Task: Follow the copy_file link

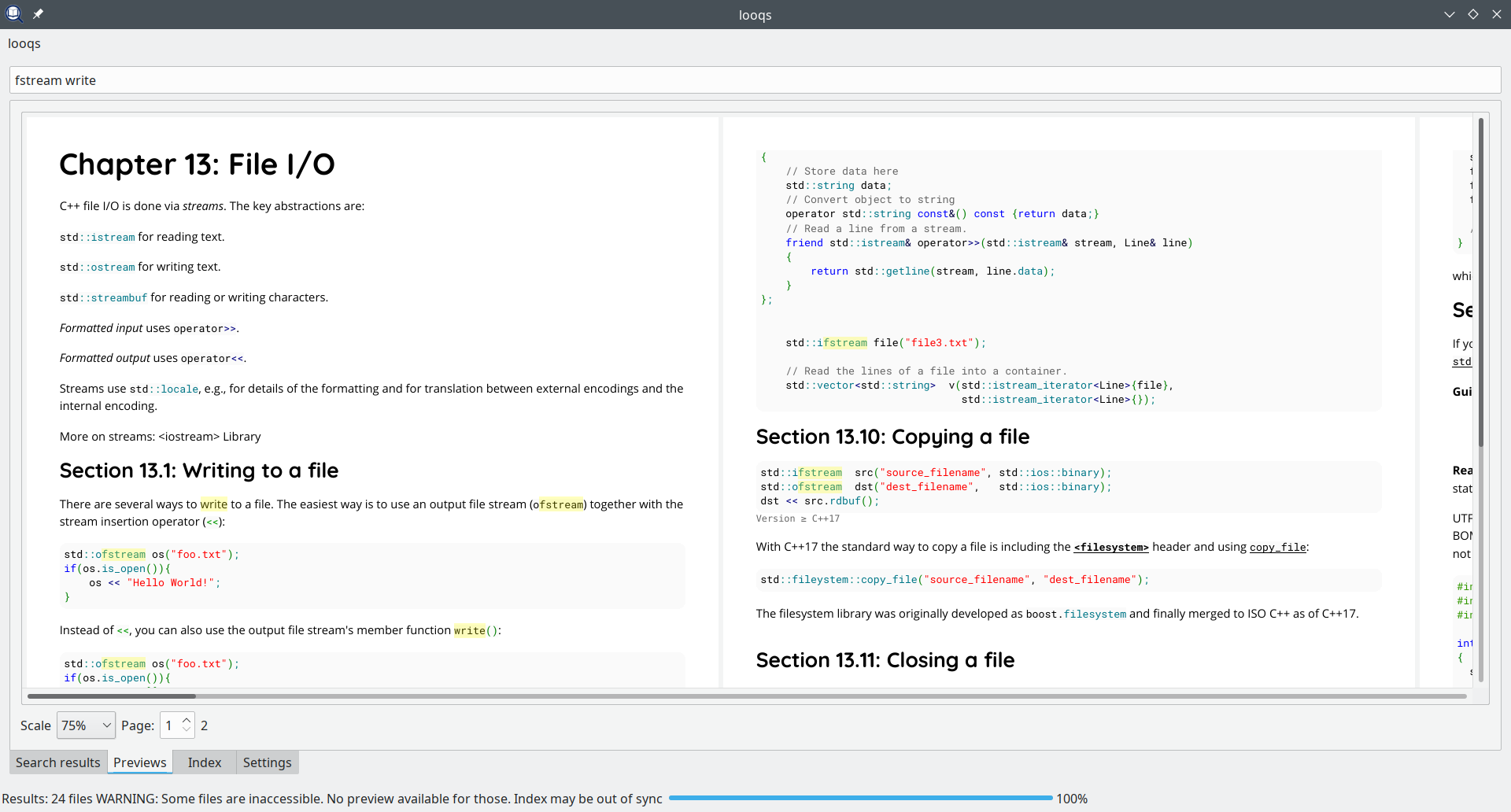Action: [x=1278, y=548]
